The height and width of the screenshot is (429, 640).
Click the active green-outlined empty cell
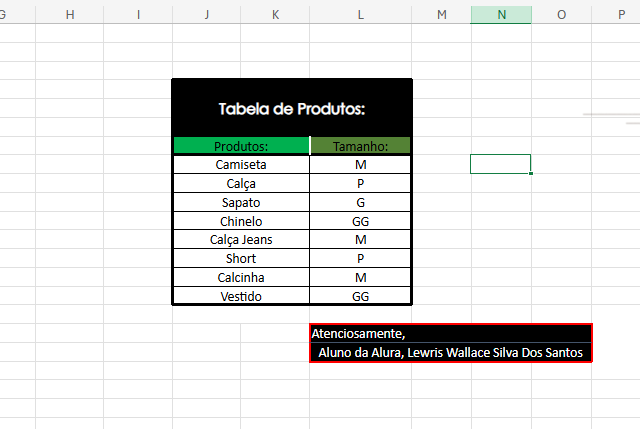[500, 164]
